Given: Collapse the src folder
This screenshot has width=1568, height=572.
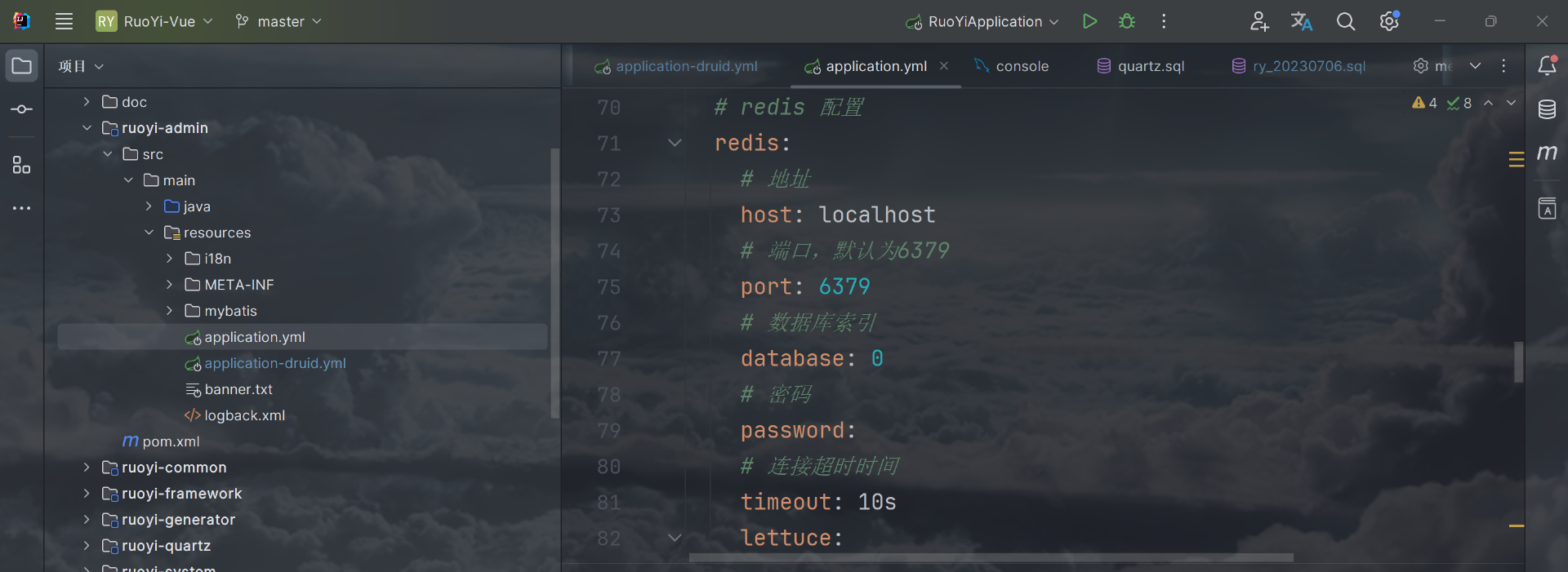Looking at the screenshot, I should [107, 154].
